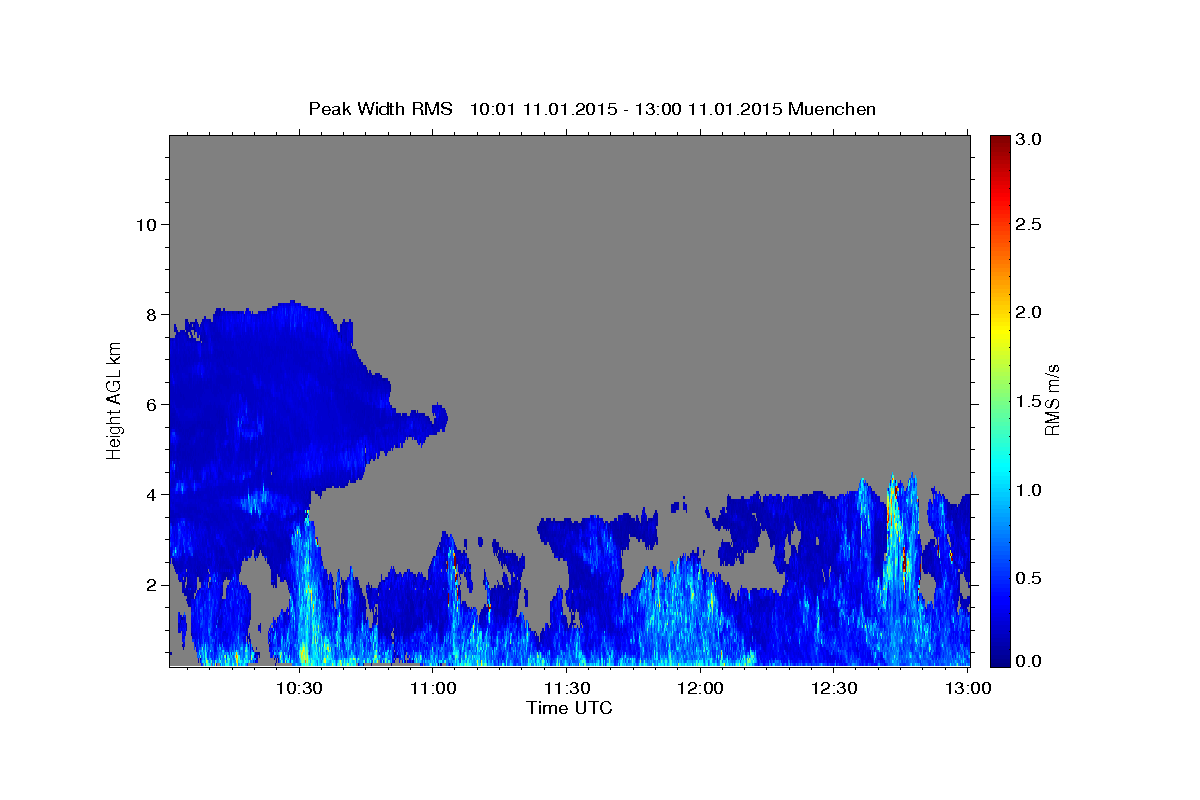The width and height of the screenshot is (1200, 800).
Task: Click the '12:30' time tick label
Action: [834, 688]
